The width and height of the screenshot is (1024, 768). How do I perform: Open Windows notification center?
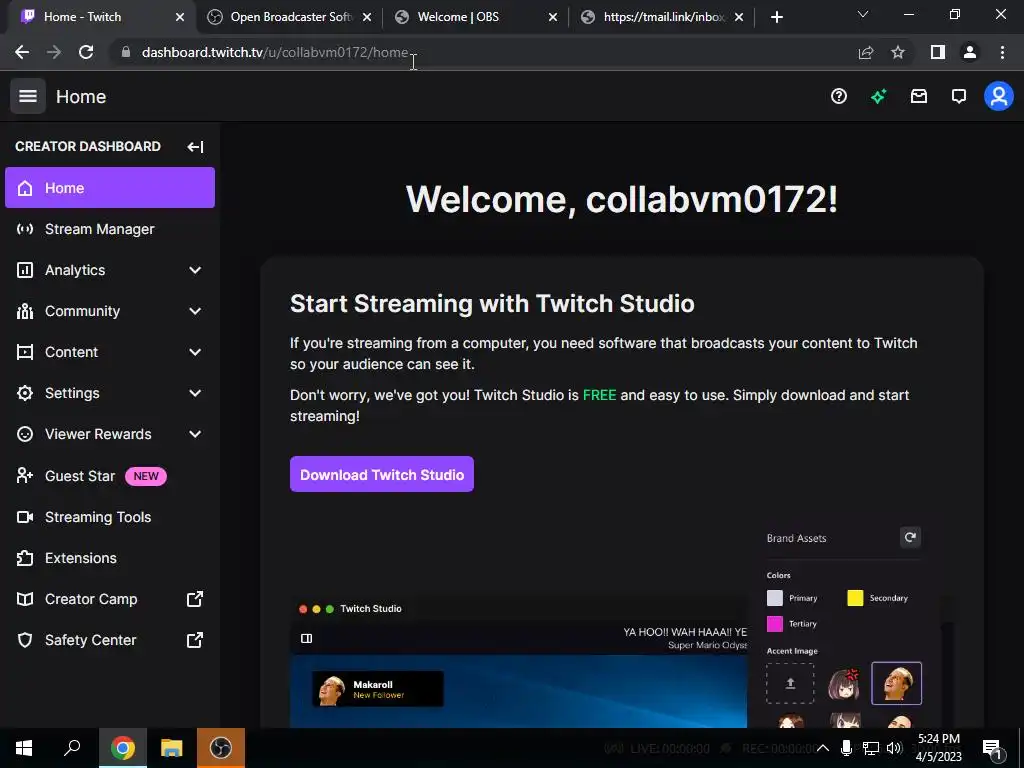click(992, 748)
